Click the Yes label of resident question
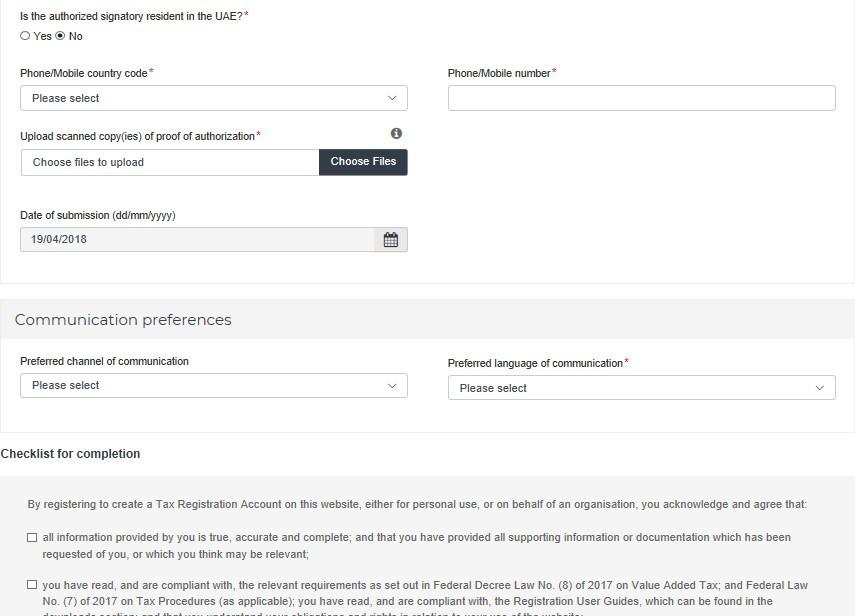This screenshot has width=855, height=616. click(x=43, y=36)
